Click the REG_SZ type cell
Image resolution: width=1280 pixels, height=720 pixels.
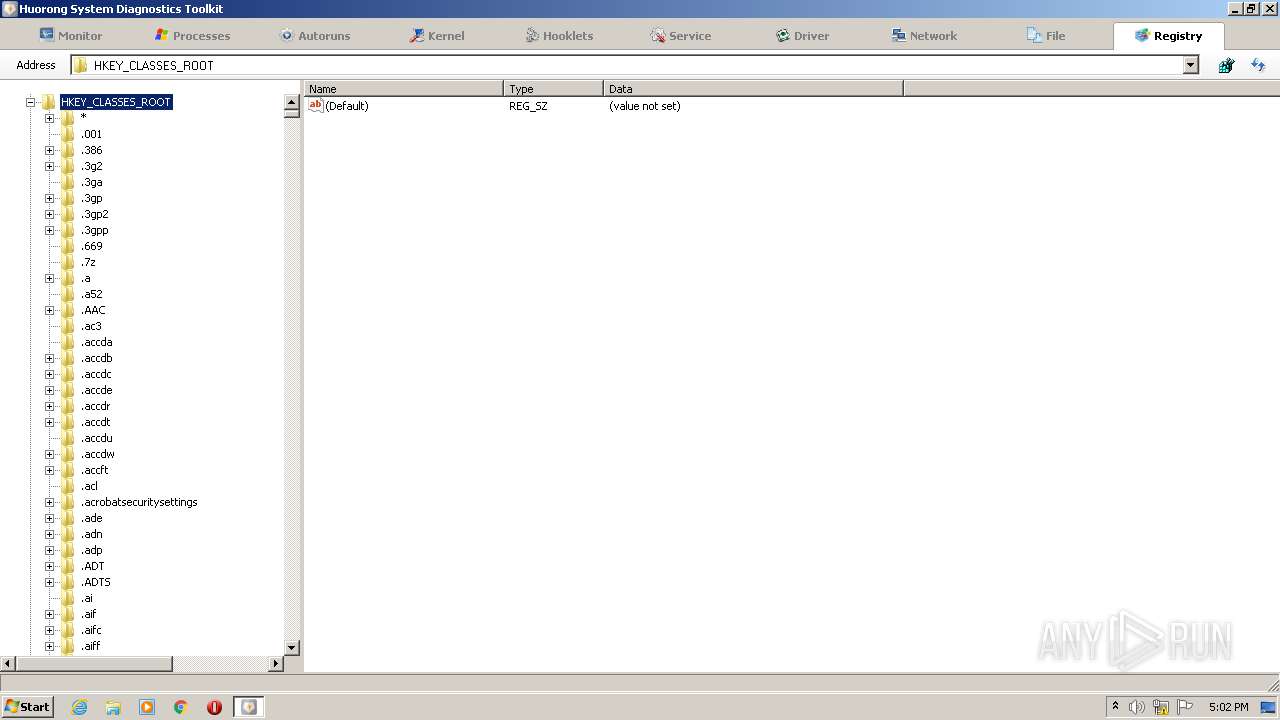click(528, 106)
